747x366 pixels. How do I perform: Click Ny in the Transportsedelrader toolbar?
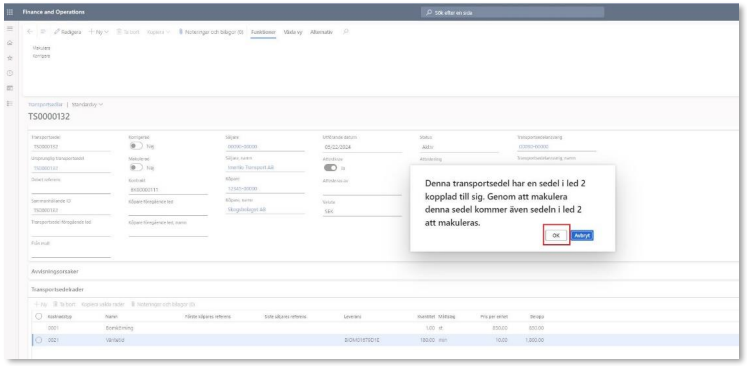pyautogui.click(x=40, y=304)
